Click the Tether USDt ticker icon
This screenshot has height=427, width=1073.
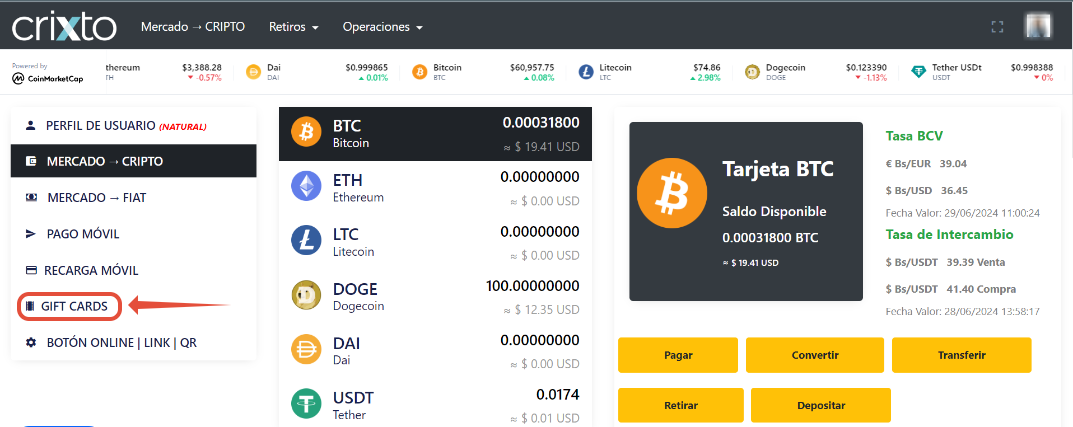918,72
